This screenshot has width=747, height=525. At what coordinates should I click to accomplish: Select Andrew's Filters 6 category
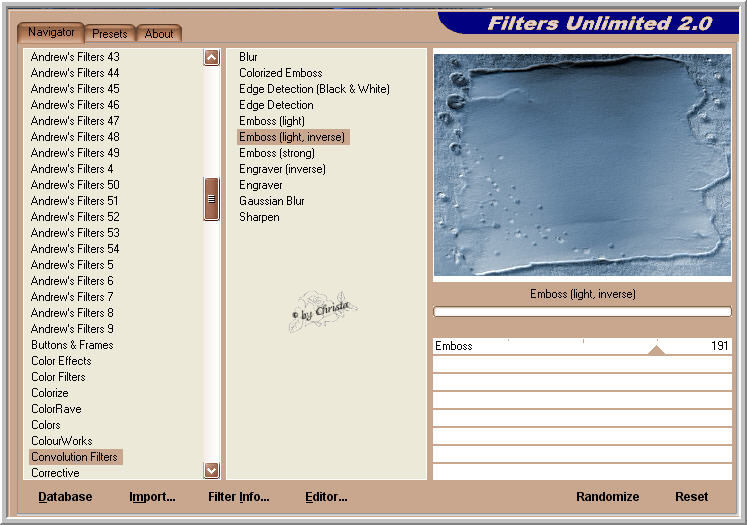(x=72, y=281)
